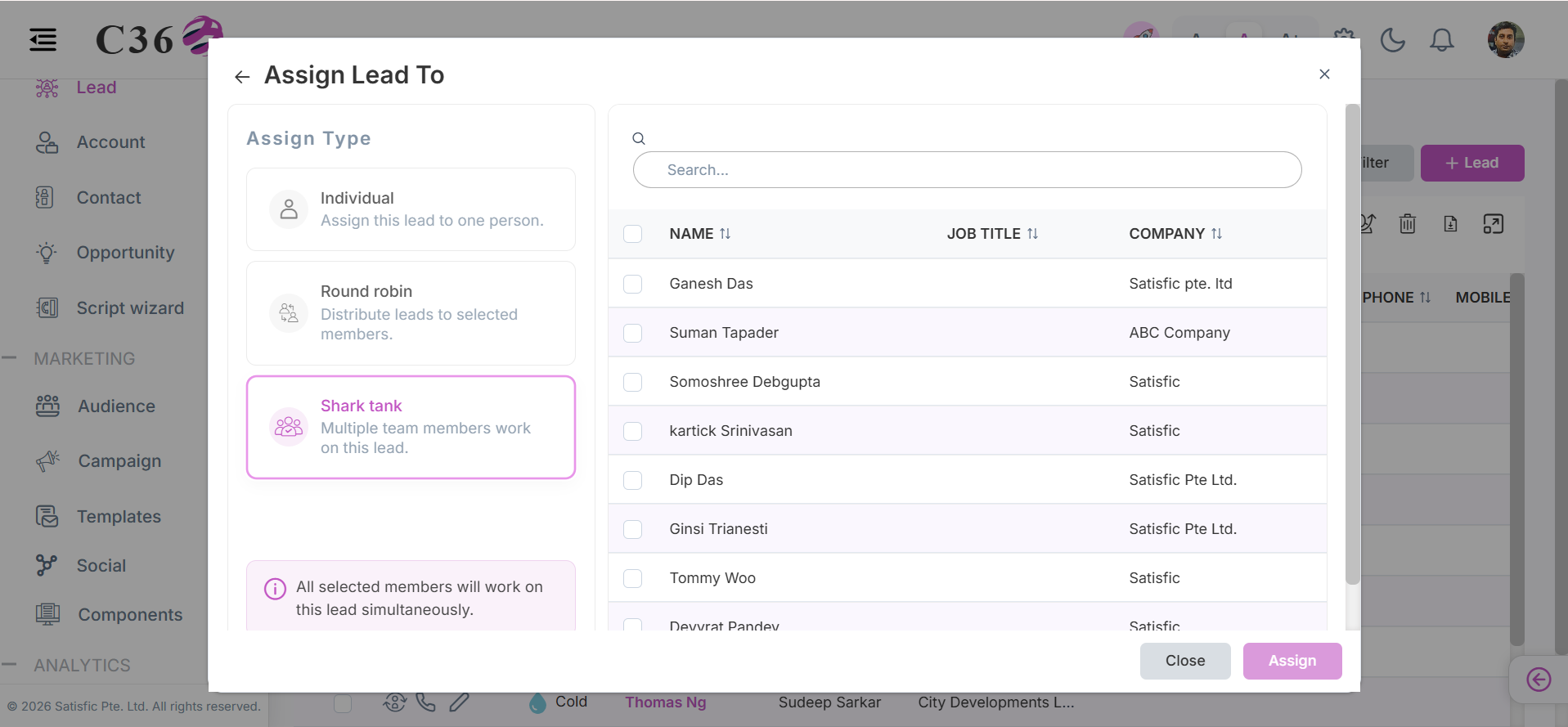Open the user profile avatar
Viewport: 1568px width, 727px height.
point(1505,40)
